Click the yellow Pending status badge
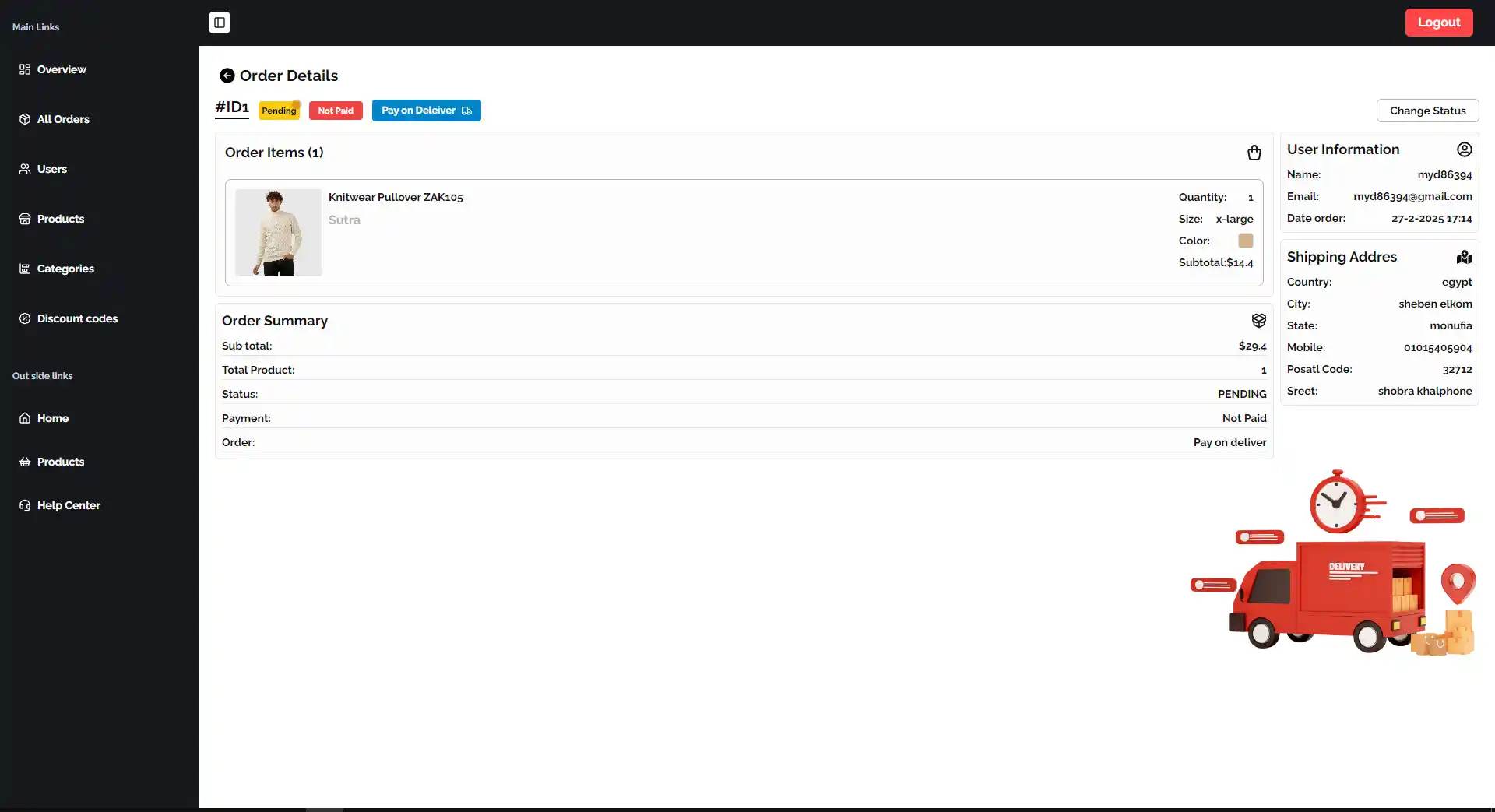 coord(279,111)
